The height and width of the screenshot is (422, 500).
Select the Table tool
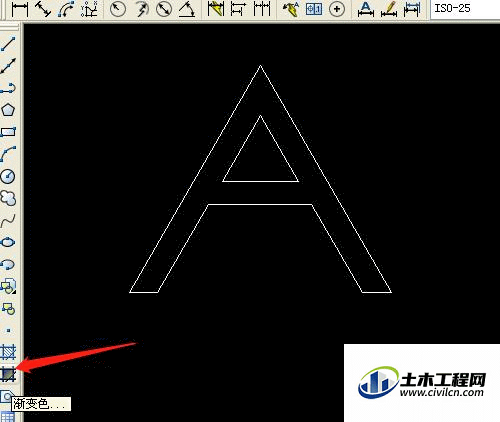pos(8,417)
